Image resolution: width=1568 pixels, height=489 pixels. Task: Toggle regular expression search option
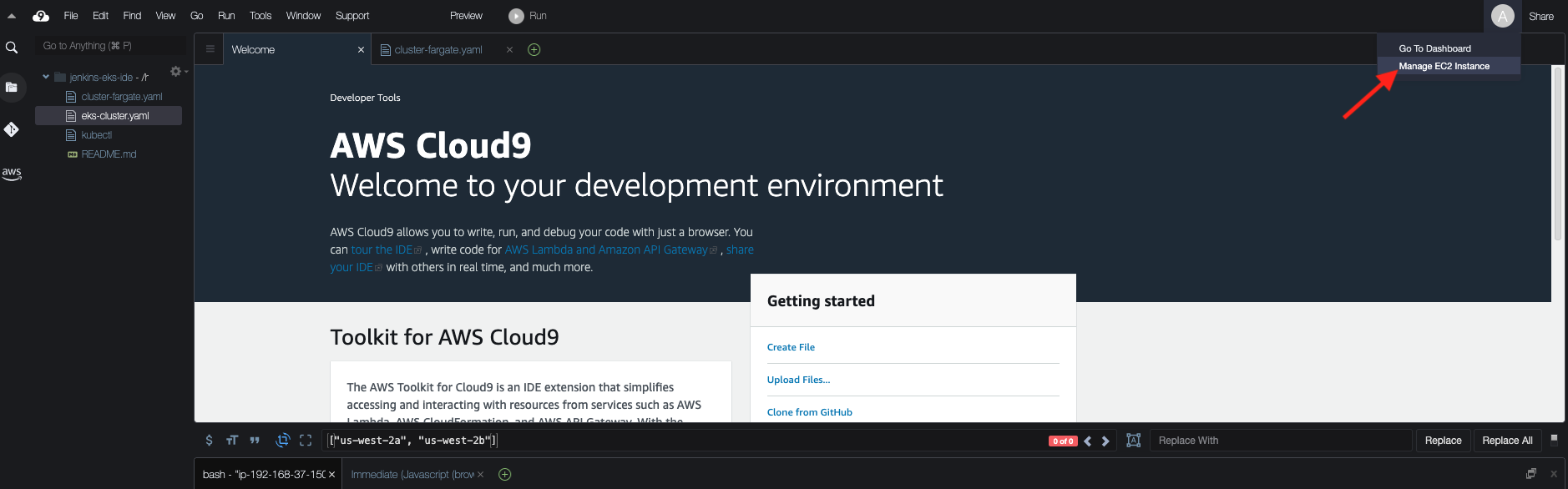click(x=209, y=441)
